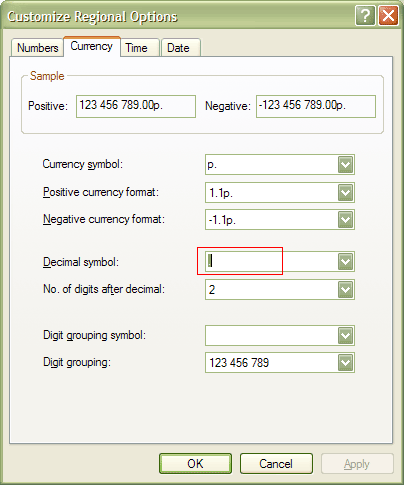Viewport: 404px width, 485px height.
Task: Expand the Negative currency format dropdown arrow
Action: click(x=345, y=219)
